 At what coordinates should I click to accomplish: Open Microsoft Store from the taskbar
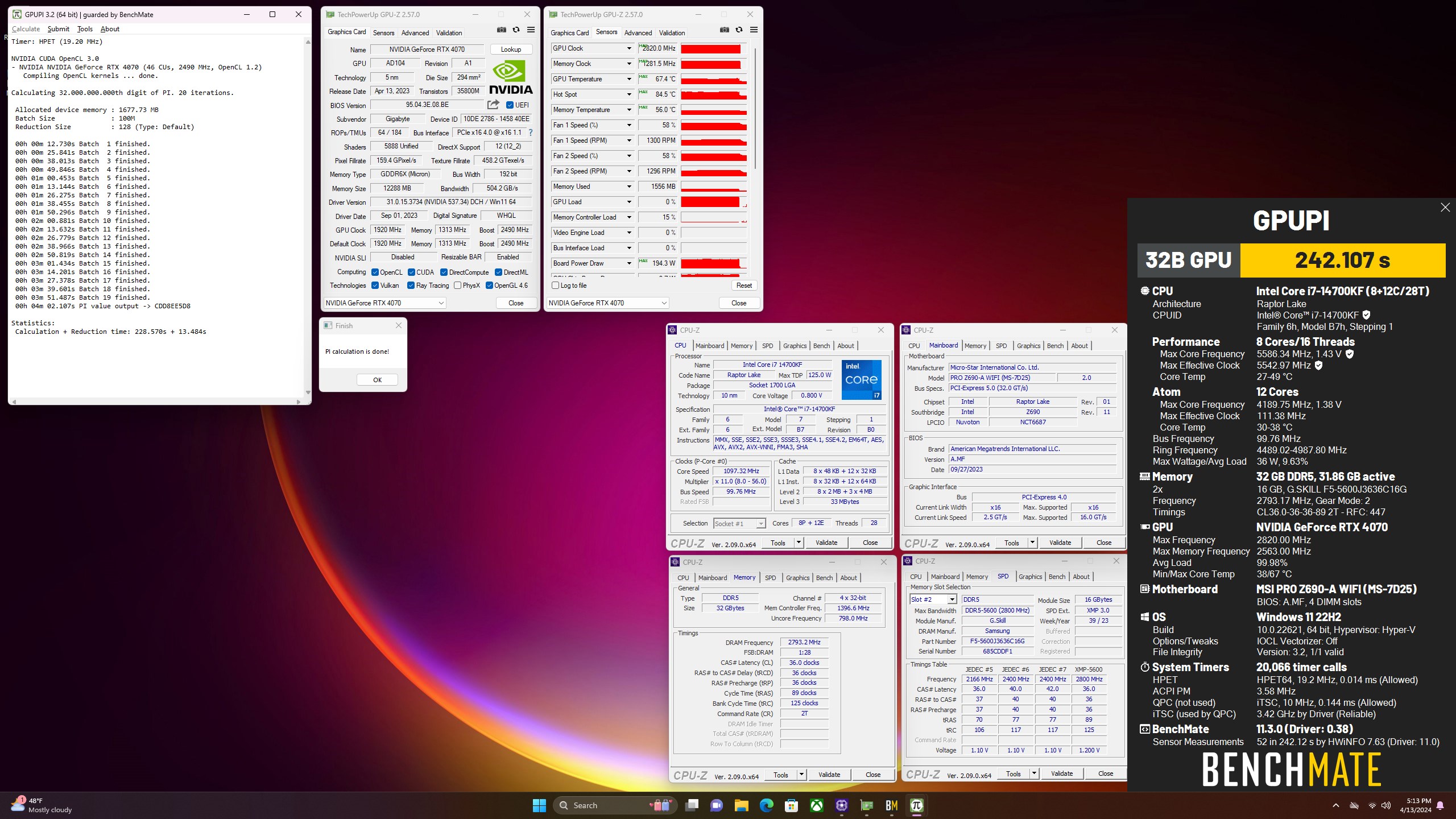[x=791, y=805]
